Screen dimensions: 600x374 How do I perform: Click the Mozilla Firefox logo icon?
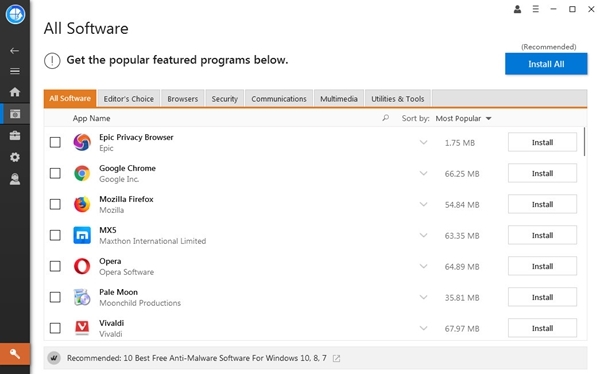pyautogui.click(x=82, y=204)
